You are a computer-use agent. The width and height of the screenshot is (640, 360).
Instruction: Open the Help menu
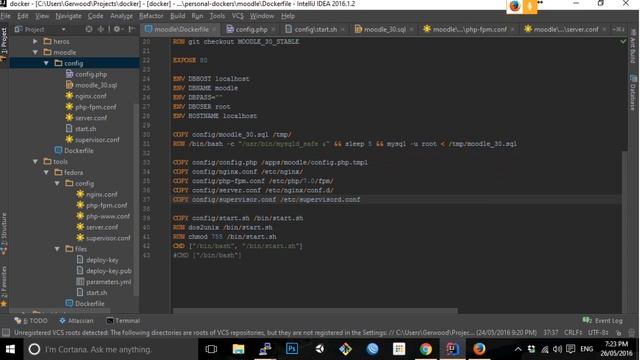[x=288, y=16]
